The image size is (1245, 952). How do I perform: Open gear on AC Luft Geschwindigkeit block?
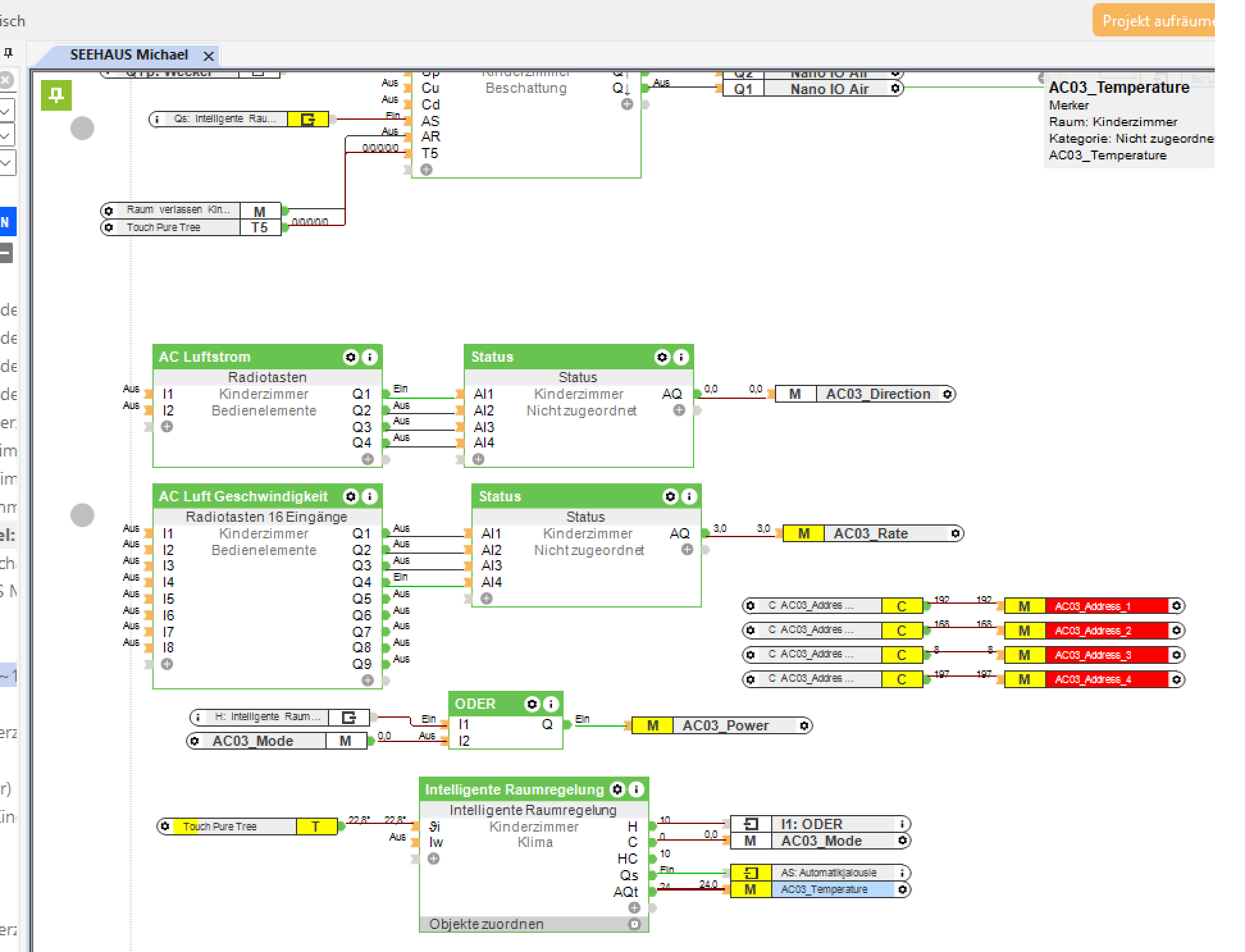[350, 497]
